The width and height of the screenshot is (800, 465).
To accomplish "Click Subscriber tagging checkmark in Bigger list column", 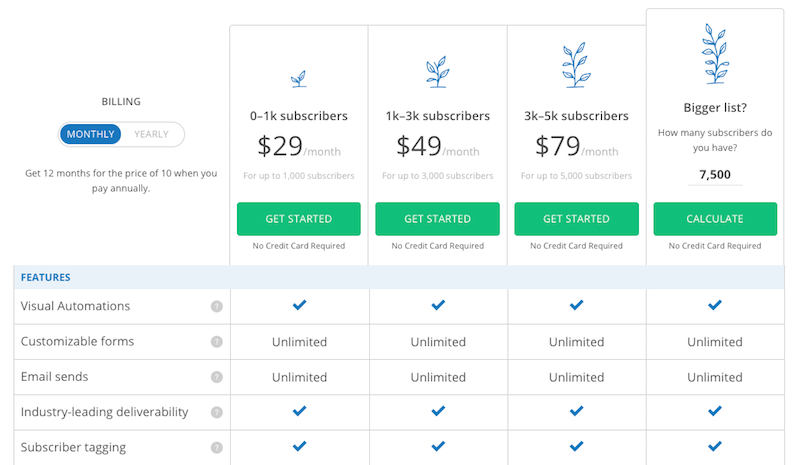I will point(715,447).
